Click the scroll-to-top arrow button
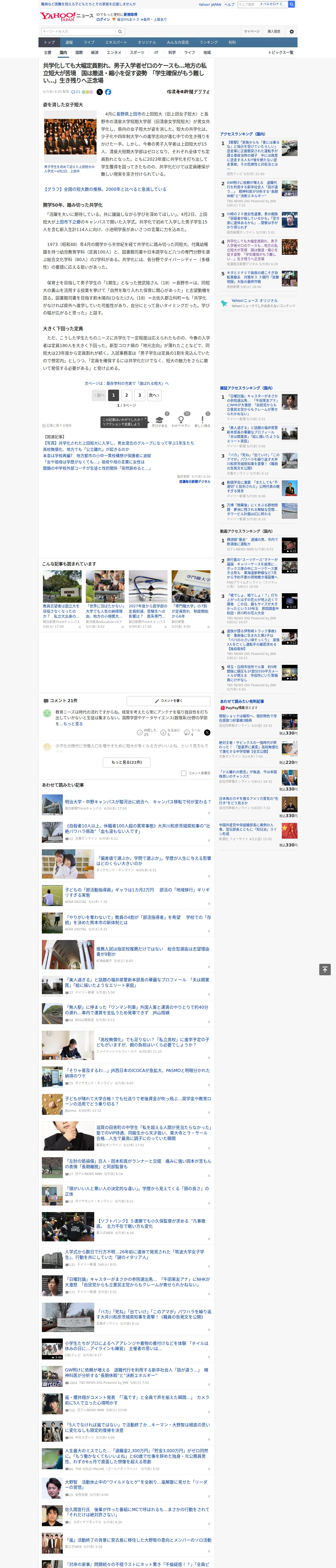This screenshot has width=336, height=1568. point(325,969)
